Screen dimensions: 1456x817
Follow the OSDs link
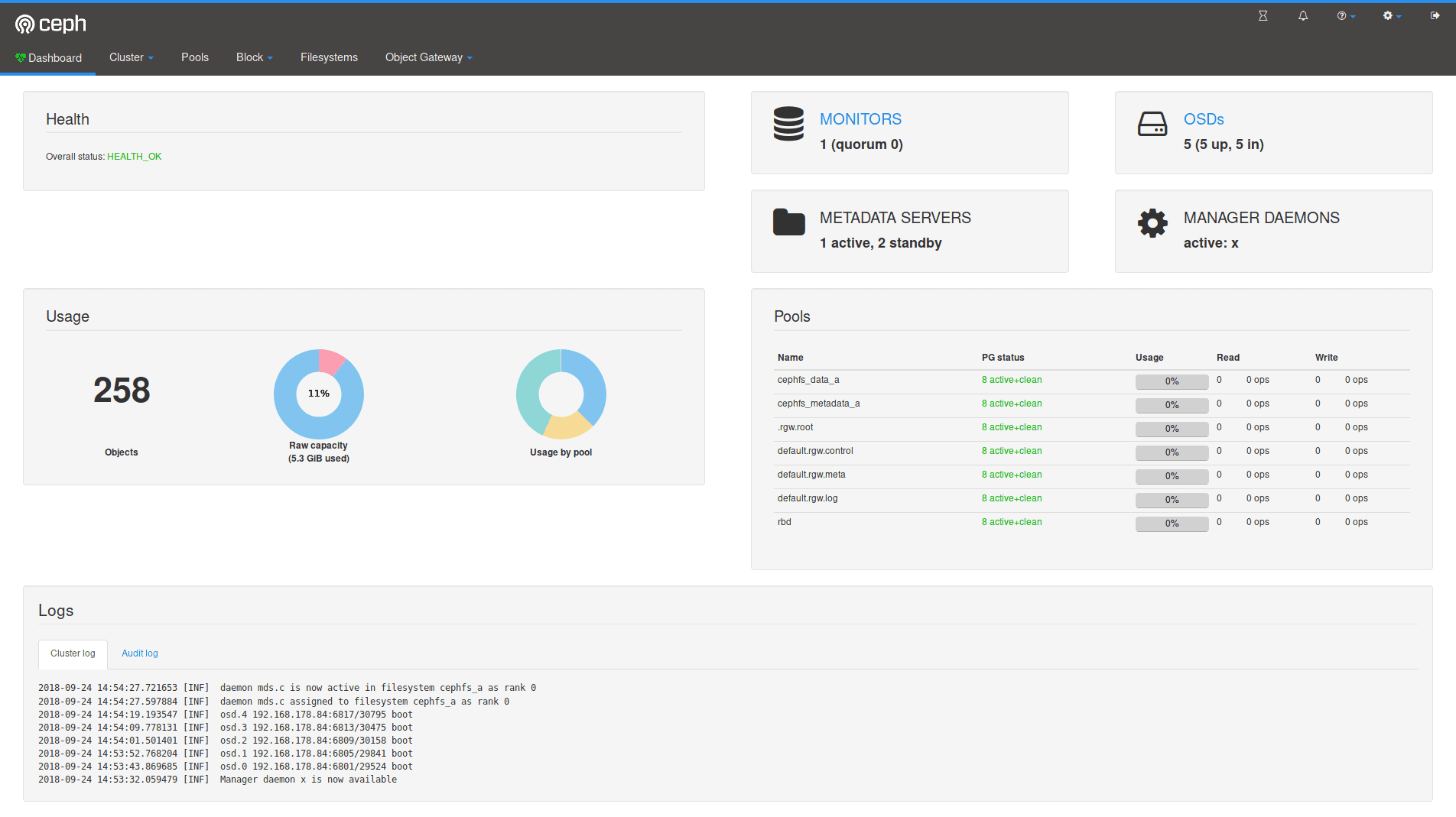coord(1204,119)
